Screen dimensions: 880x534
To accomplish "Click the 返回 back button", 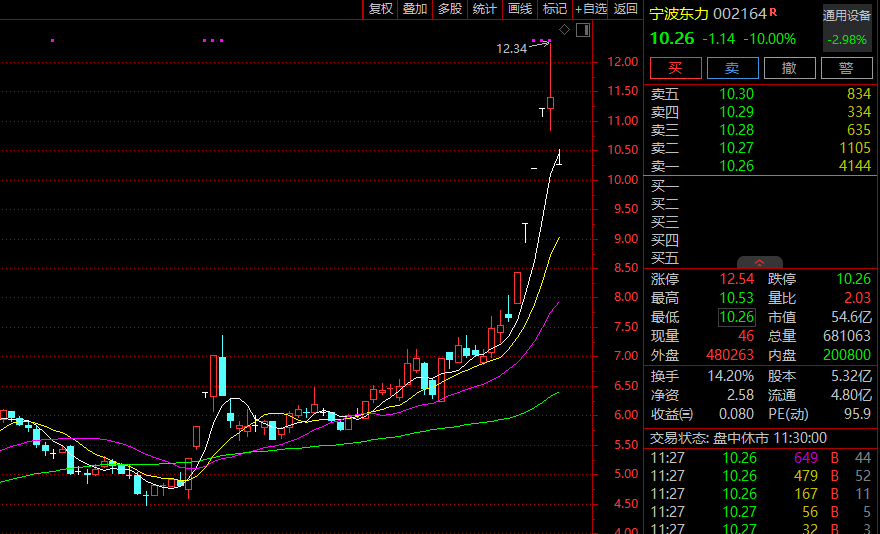I will [x=626, y=8].
